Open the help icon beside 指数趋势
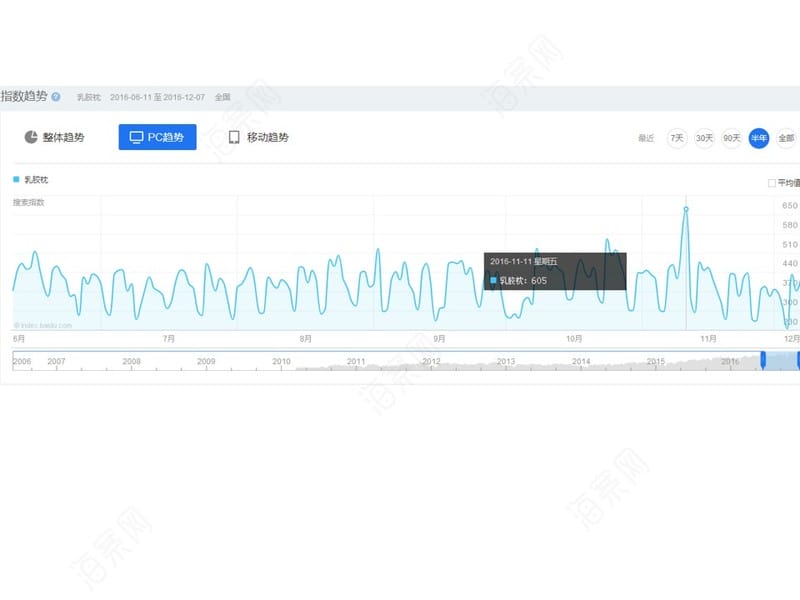 [x=56, y=96]
